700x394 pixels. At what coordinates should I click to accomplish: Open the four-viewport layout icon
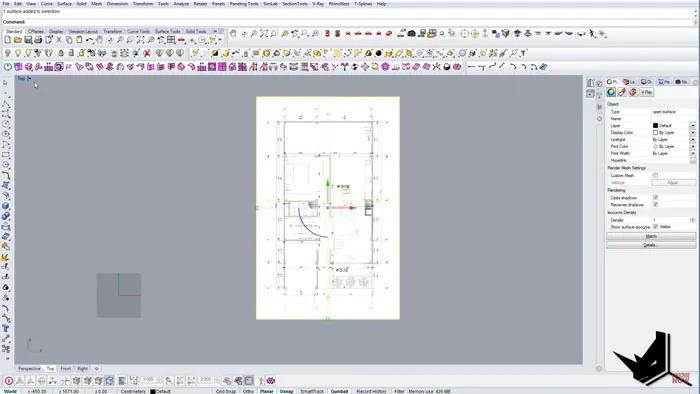171,40
